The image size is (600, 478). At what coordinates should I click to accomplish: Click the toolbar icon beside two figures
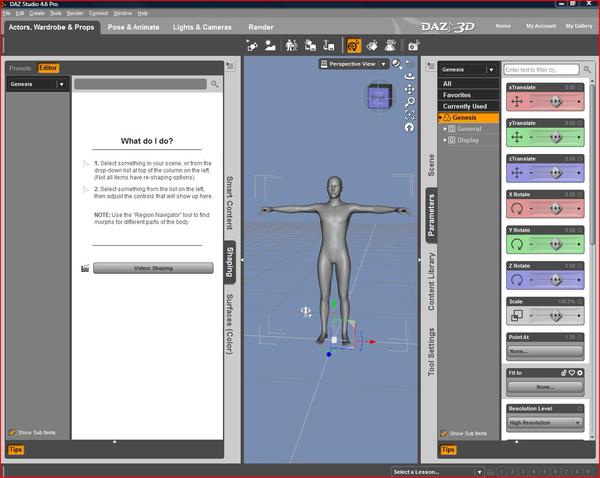[310, 46]
